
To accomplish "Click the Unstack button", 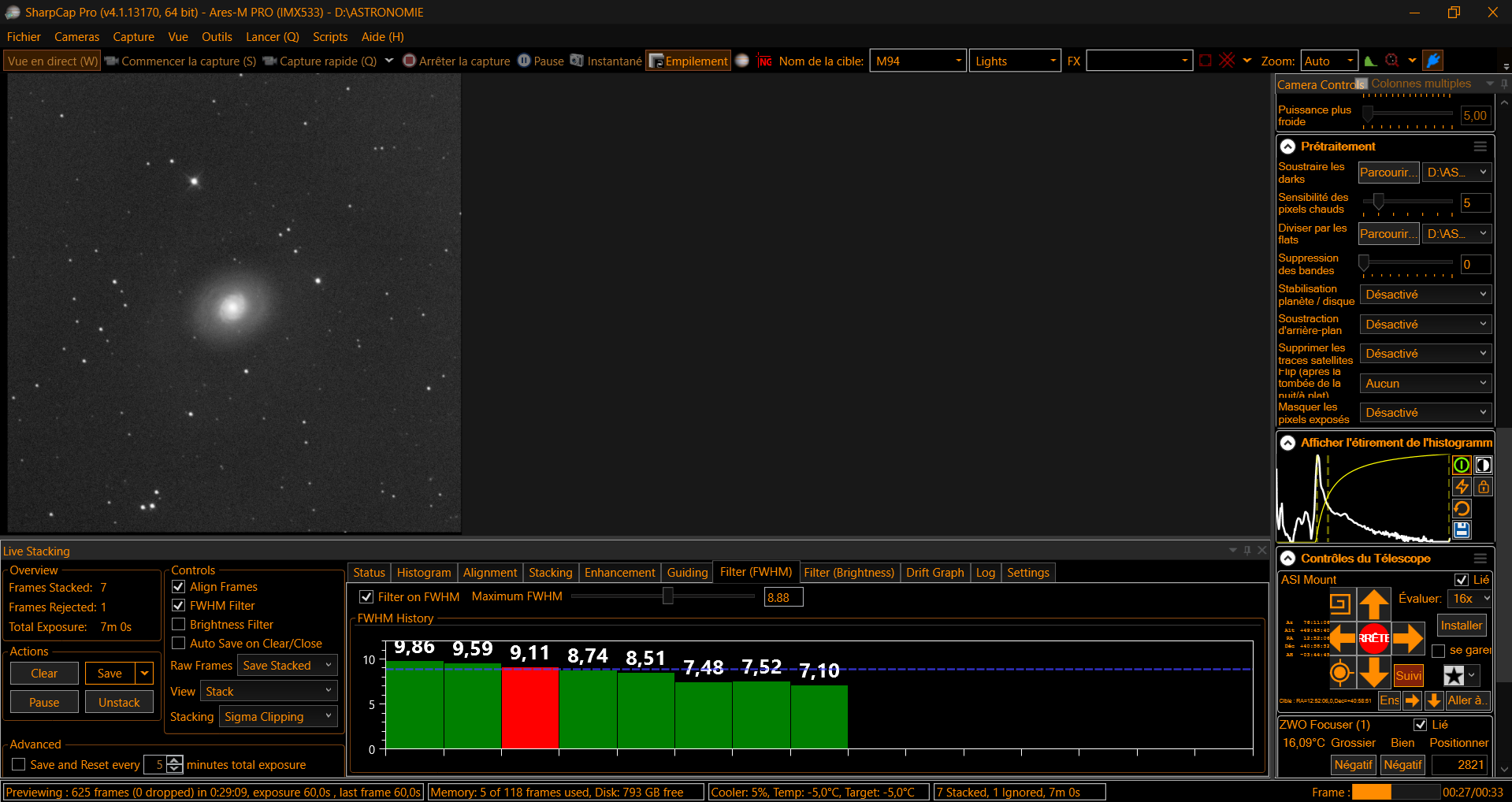I will 119,703.
